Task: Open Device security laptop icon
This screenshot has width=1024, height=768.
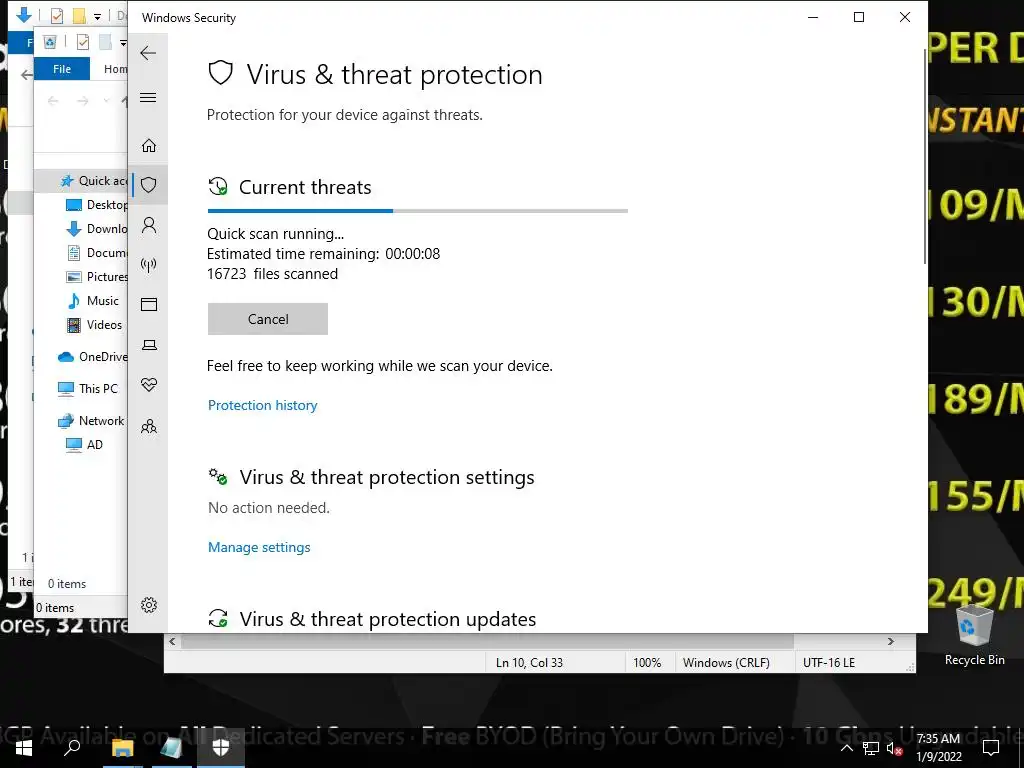Action: [149, 345]
